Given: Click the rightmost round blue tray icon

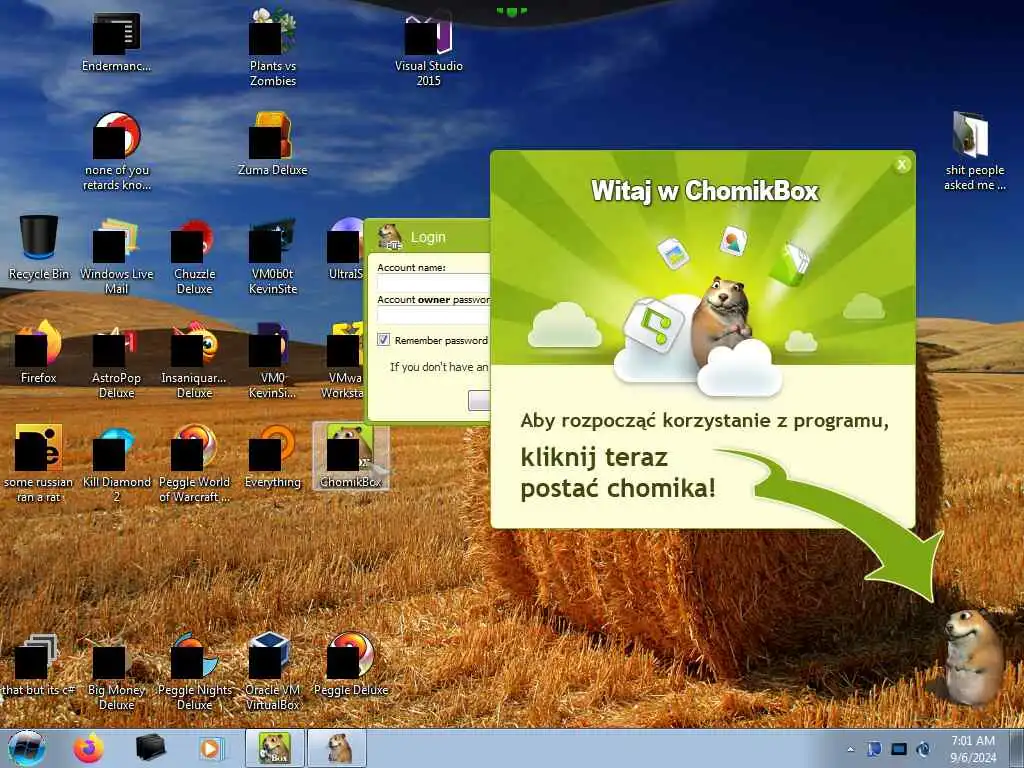Looking at the screenshot, I should pyautogui.click(x=923, y=749).
